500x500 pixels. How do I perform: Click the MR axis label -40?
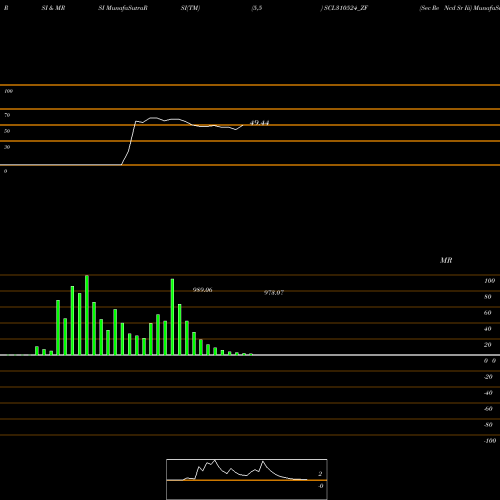click(488, 393)
